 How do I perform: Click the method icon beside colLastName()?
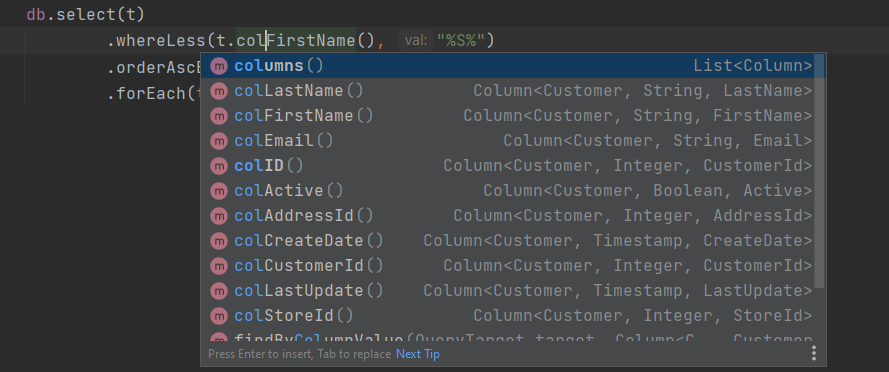click(x=219, y=91)
